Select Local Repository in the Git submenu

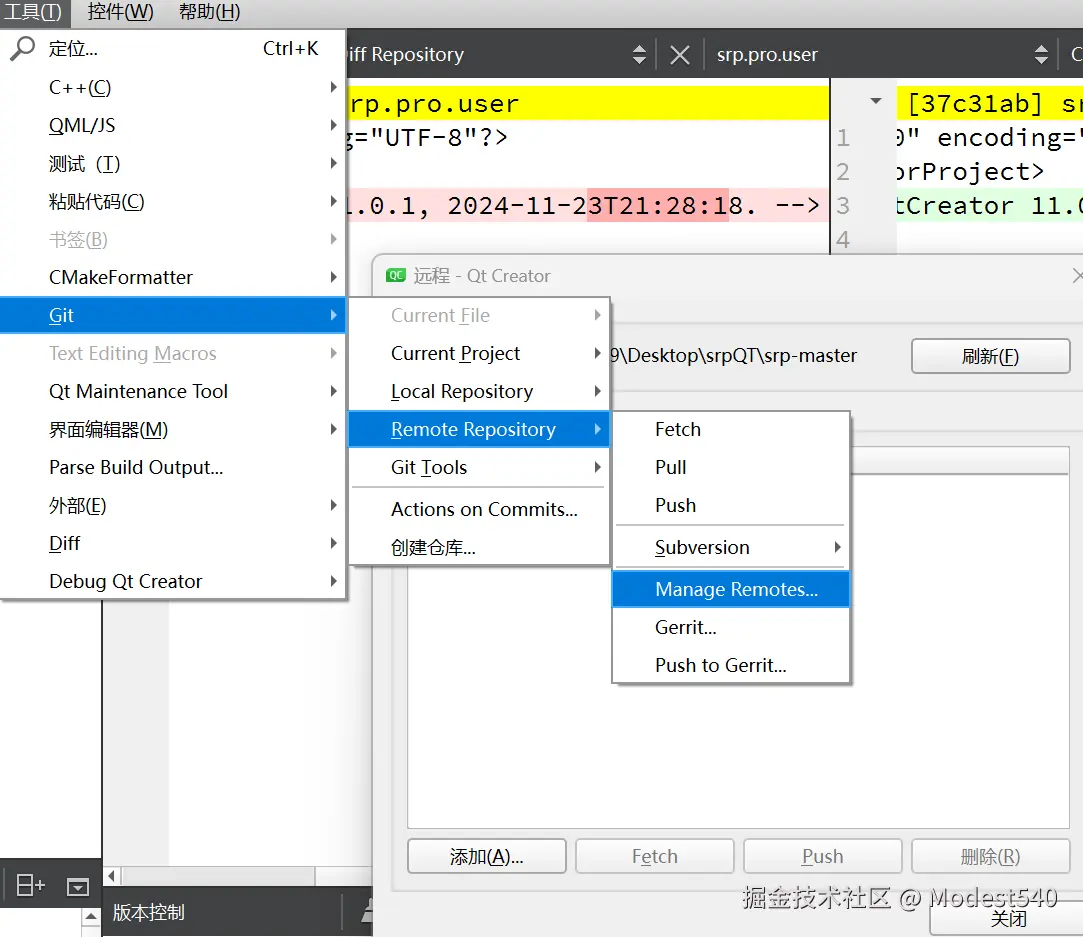479,392
